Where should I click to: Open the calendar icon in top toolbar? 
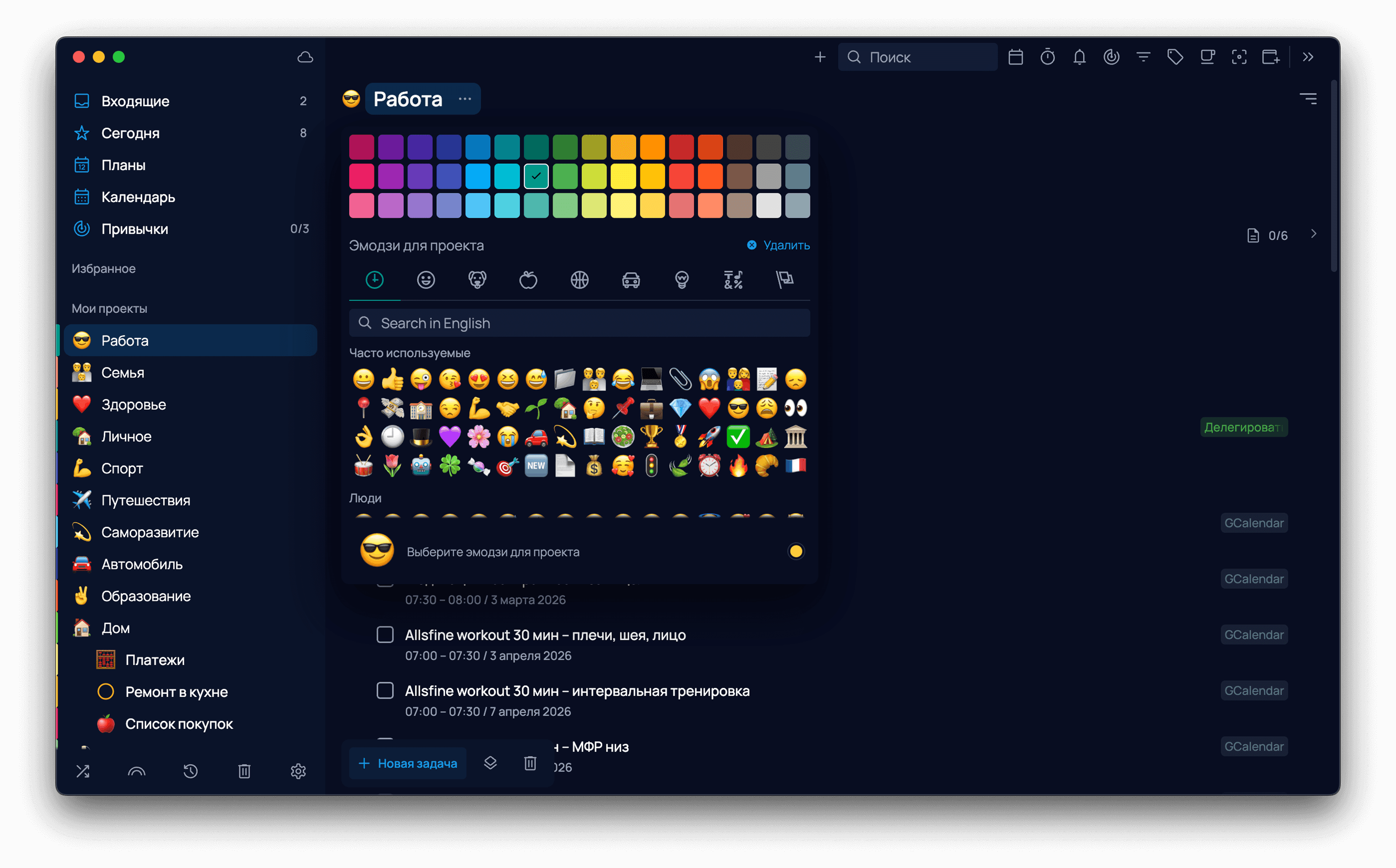click(x=1015, y=57)
